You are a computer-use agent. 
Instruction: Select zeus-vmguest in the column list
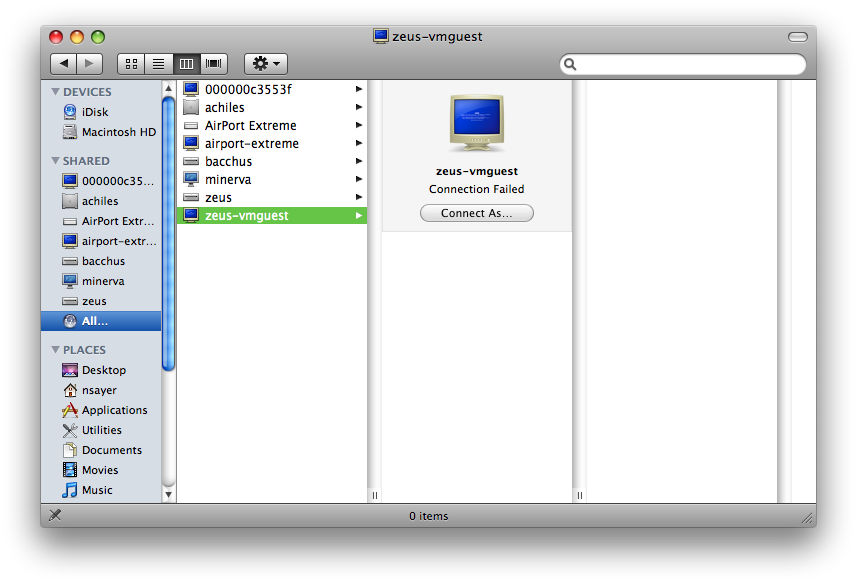tap(272, 215)
